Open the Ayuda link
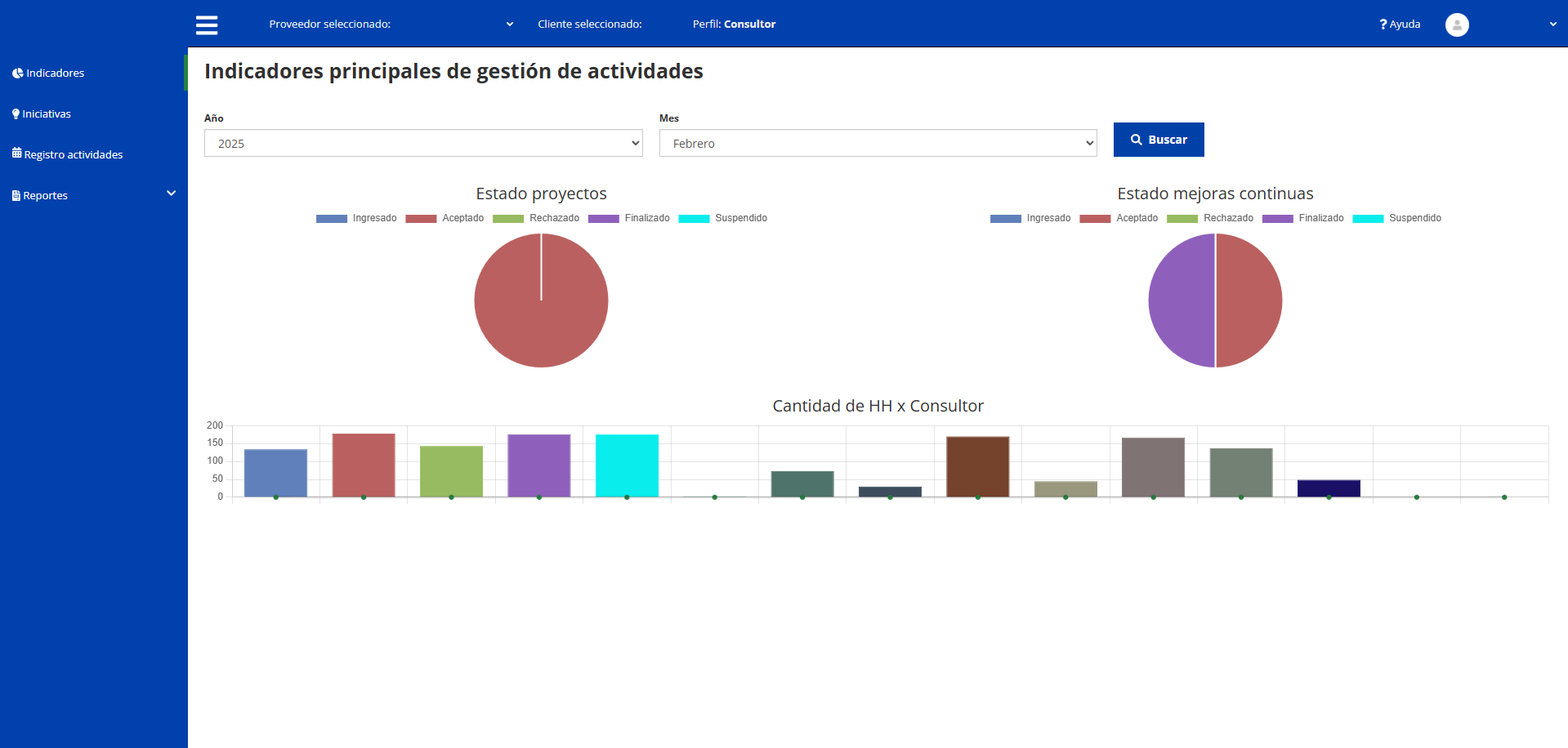The height and width of the screenshot is (748, 1568). pos(1400,24)
